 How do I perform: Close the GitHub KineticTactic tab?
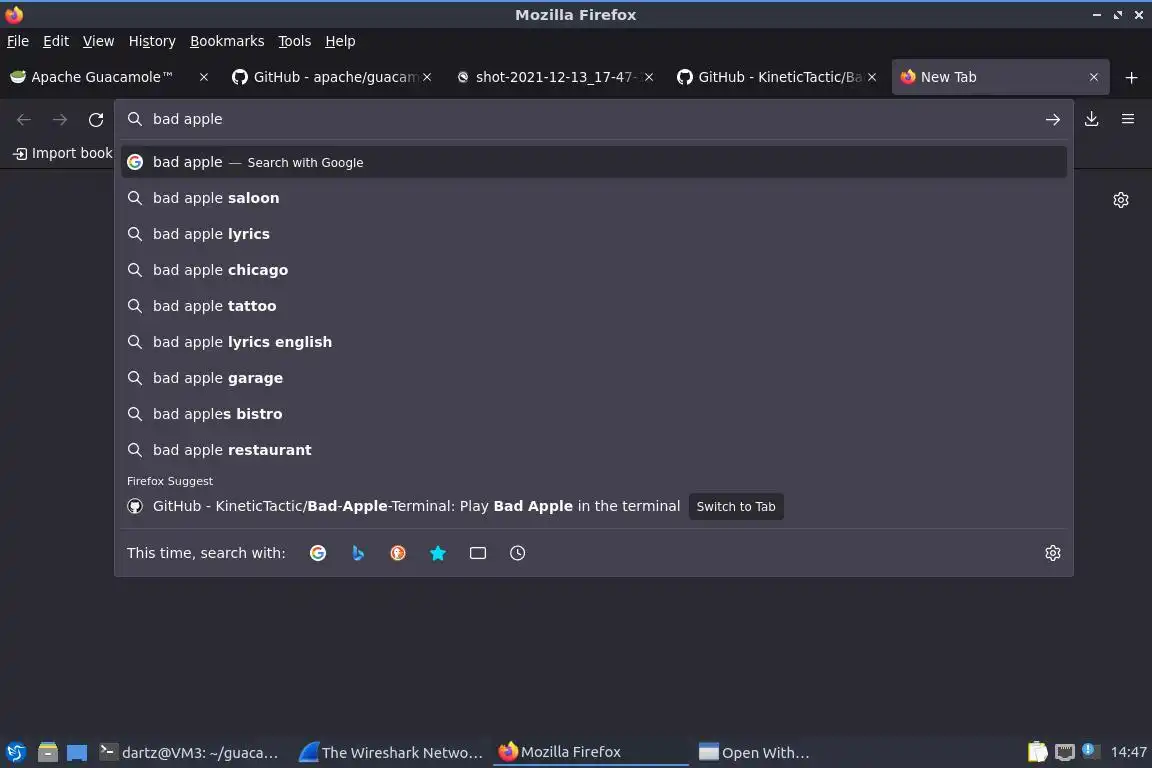point(872,77)
